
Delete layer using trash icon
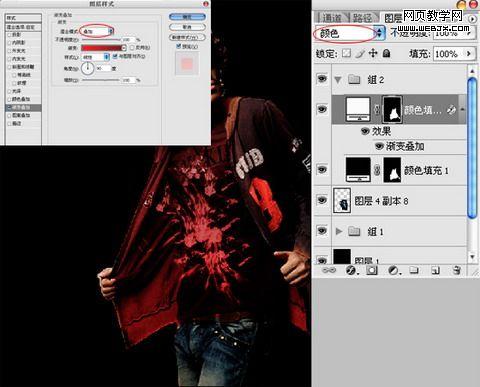tap(457, 270)
